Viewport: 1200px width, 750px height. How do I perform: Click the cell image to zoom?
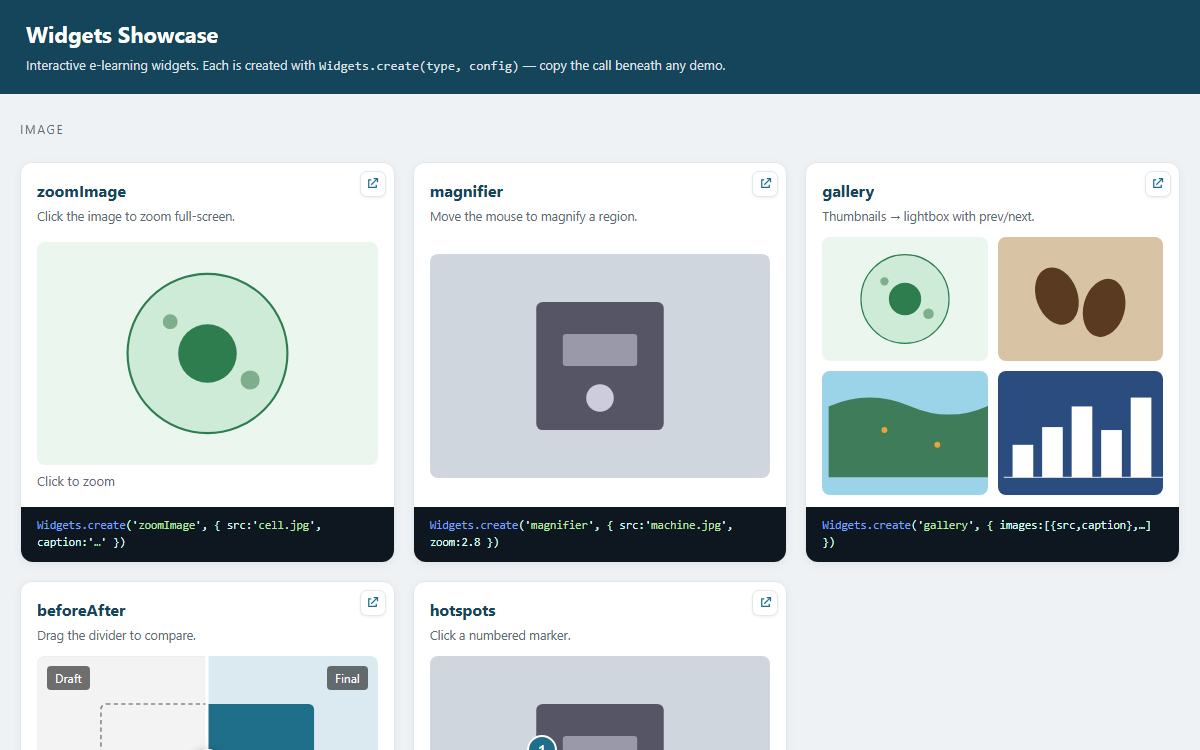(x=207, y=353)
